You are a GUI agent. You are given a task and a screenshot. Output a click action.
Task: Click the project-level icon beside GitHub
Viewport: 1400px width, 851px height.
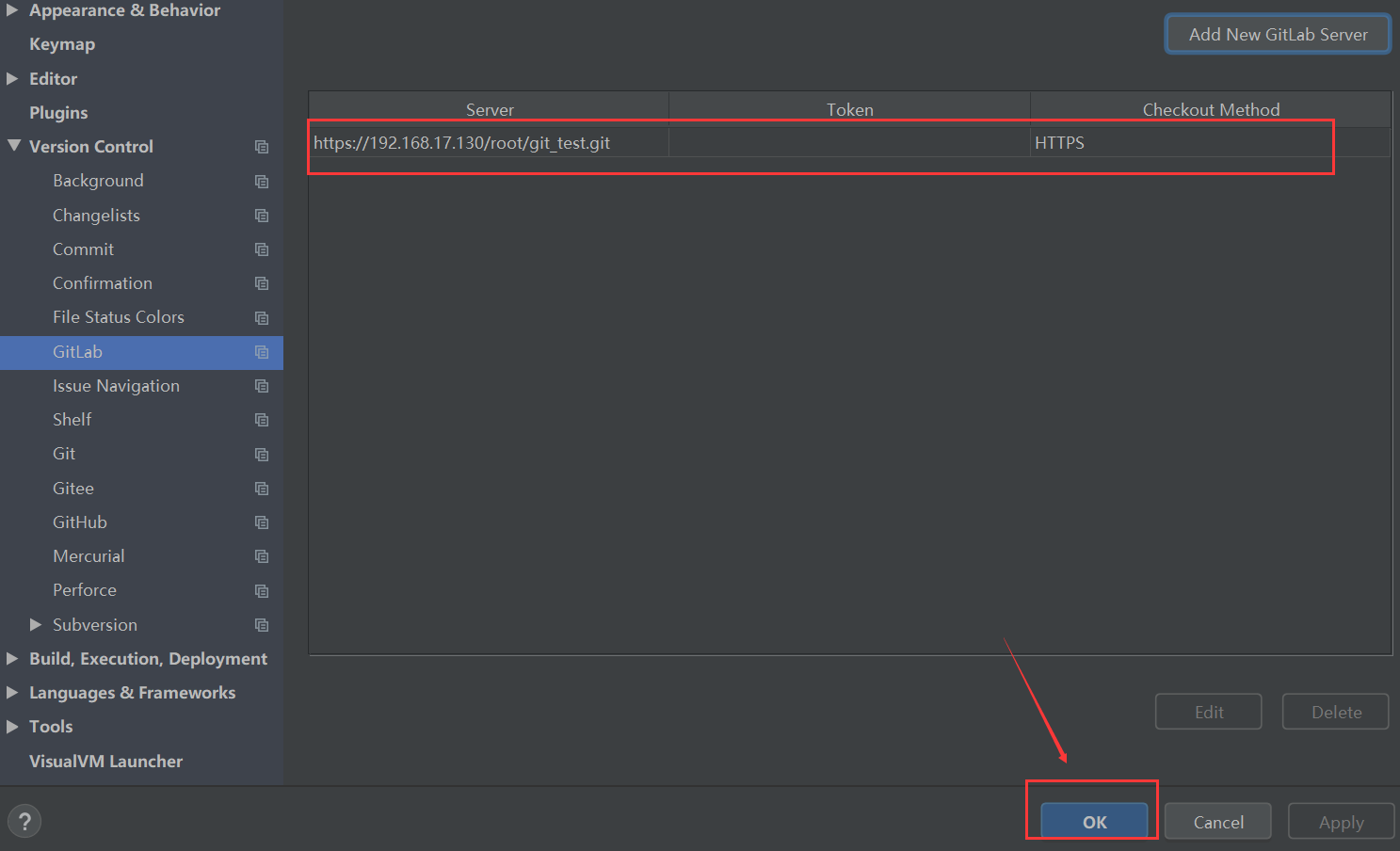coord(262,522)
